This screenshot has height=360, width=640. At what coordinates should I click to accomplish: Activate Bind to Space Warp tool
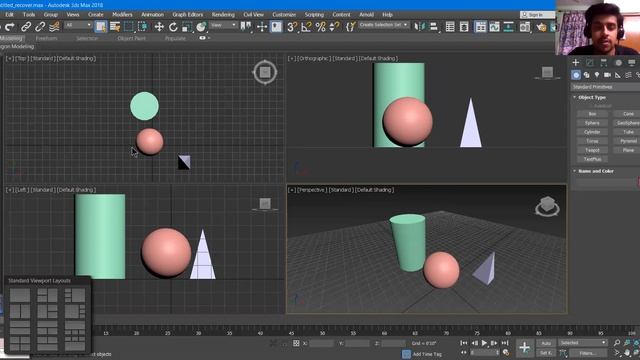pos(54,27)
